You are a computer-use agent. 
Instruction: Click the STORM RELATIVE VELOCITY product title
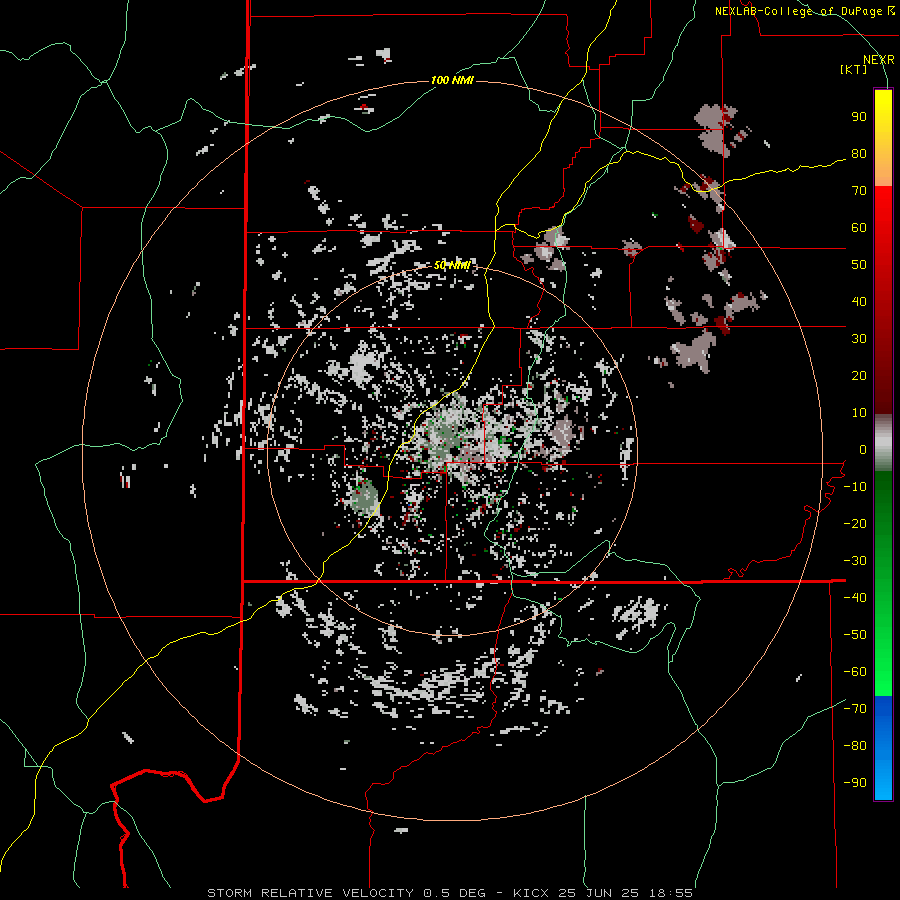click(310, 893)
